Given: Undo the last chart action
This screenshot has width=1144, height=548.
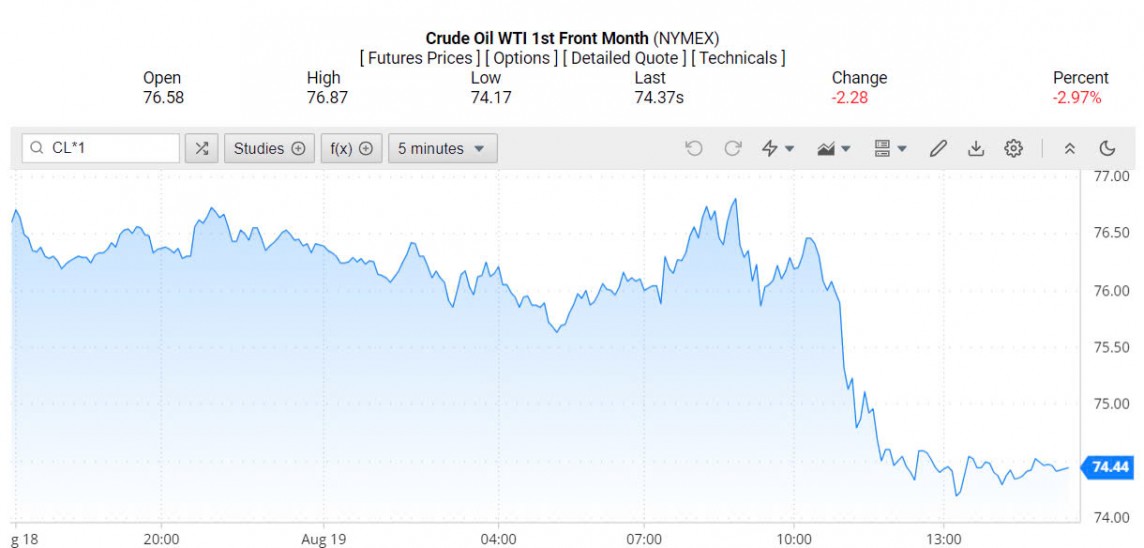Looking at the screenshot, I should 694,149.
